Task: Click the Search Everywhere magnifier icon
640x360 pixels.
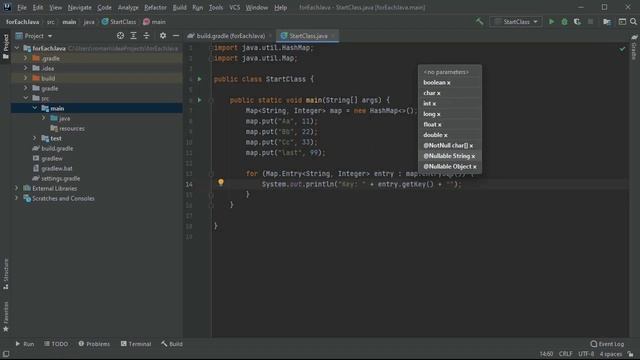Action: pyautogui.click(x=633, y=22)
